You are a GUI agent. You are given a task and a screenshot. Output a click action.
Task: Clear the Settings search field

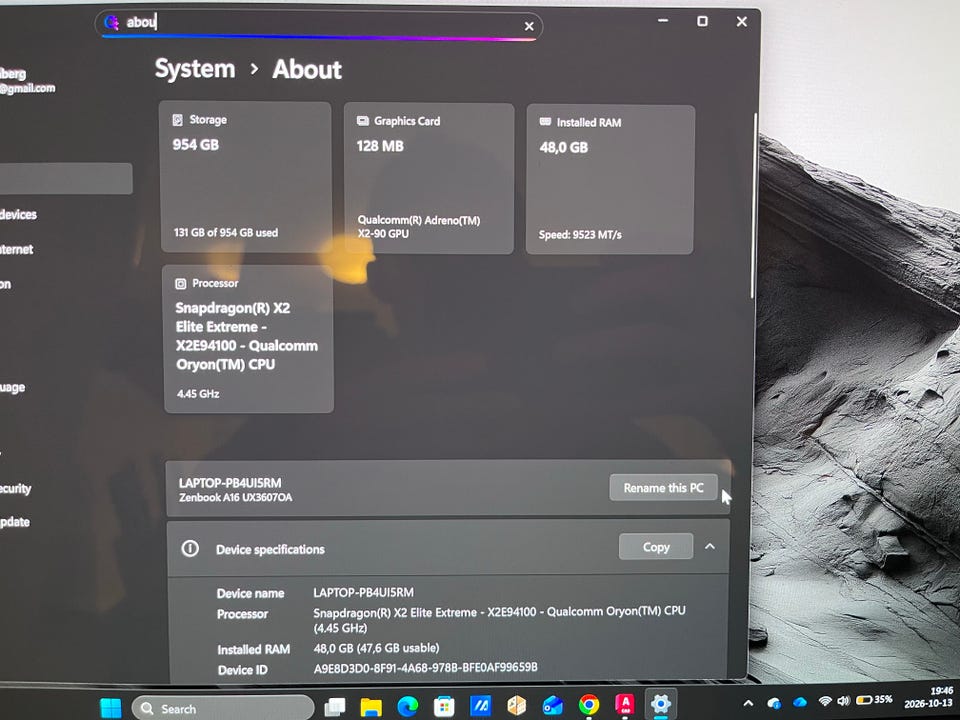click(x=529, y=26)
